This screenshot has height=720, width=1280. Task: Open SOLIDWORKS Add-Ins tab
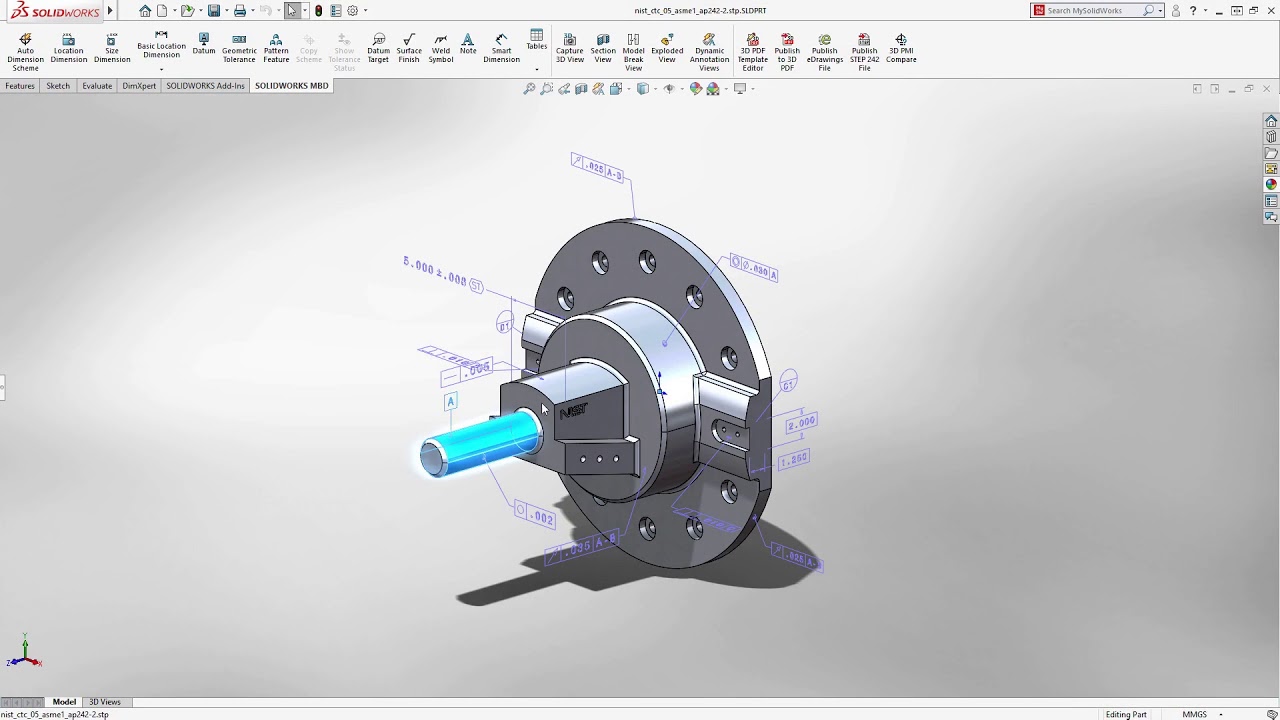(205, 86)
